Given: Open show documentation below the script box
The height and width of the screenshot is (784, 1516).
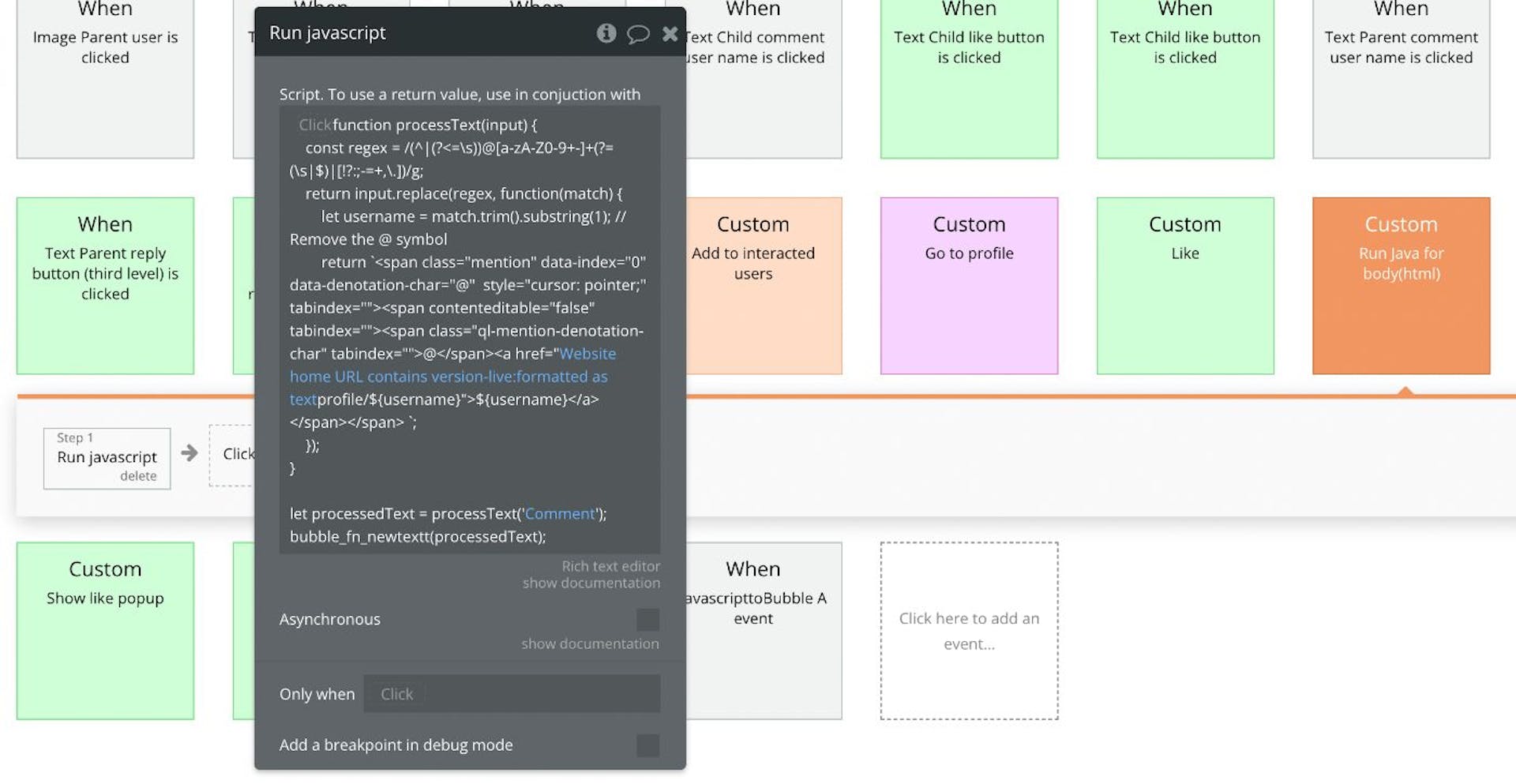Looking at the screenshot, I should click(x=591, y=583).
